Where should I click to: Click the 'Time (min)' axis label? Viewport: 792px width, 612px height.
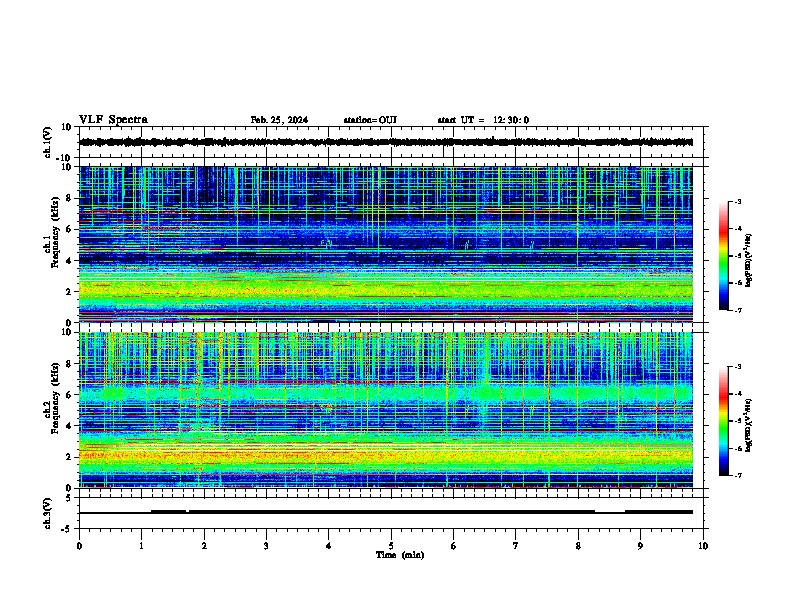click(x=400, y=555)
